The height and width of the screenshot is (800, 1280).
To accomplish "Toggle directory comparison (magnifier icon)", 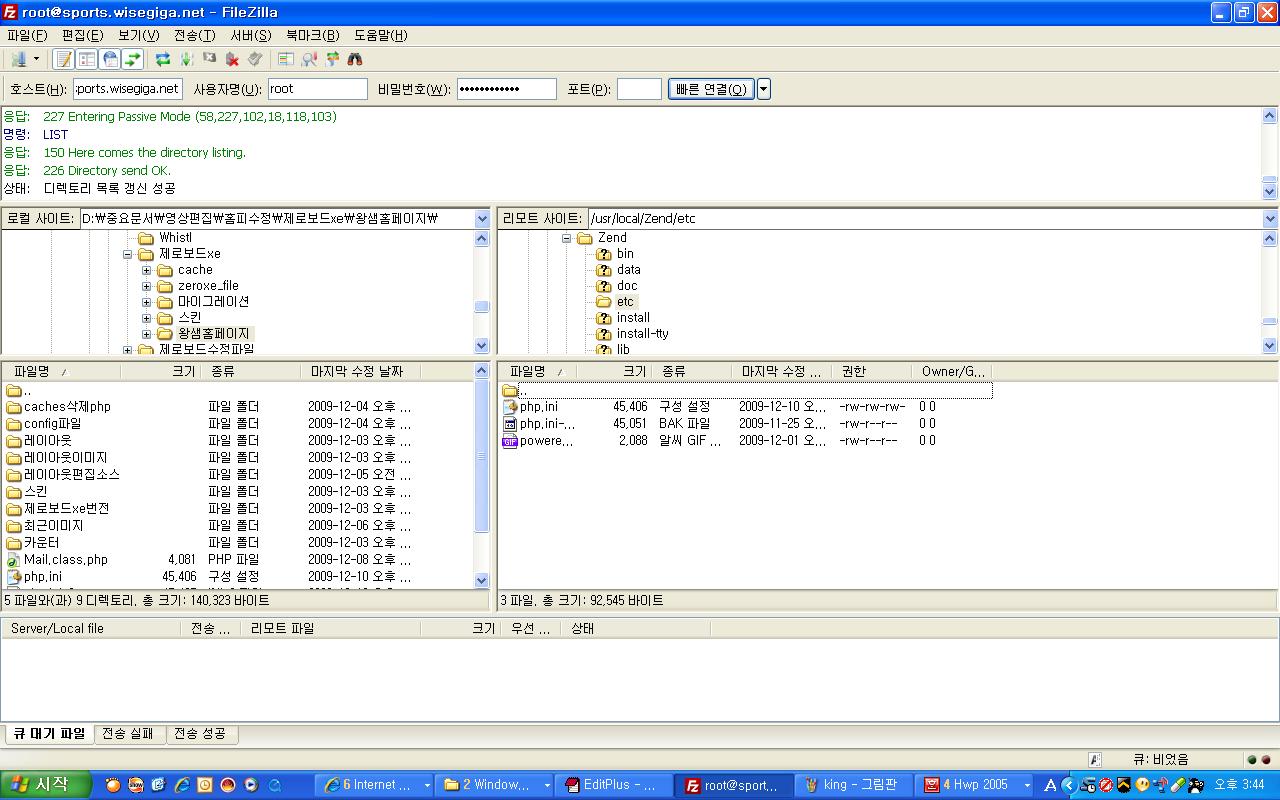I will click(x=309, y=60).
